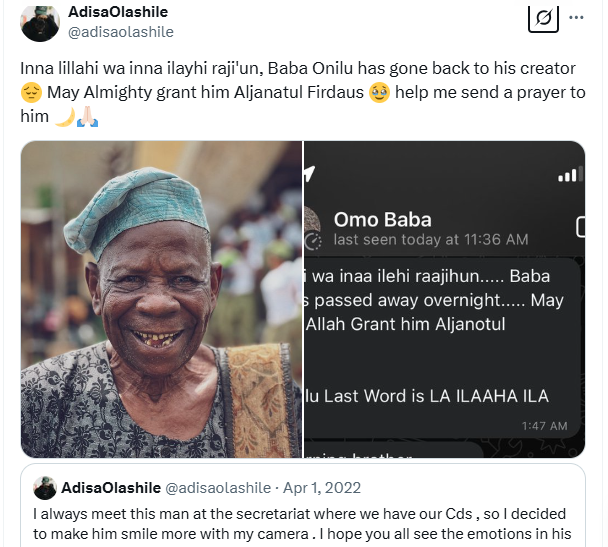Click AdisaOlashile's profile avatar at top
The width and height of the screenshot is (608, 547).
(x=41, y=21)
